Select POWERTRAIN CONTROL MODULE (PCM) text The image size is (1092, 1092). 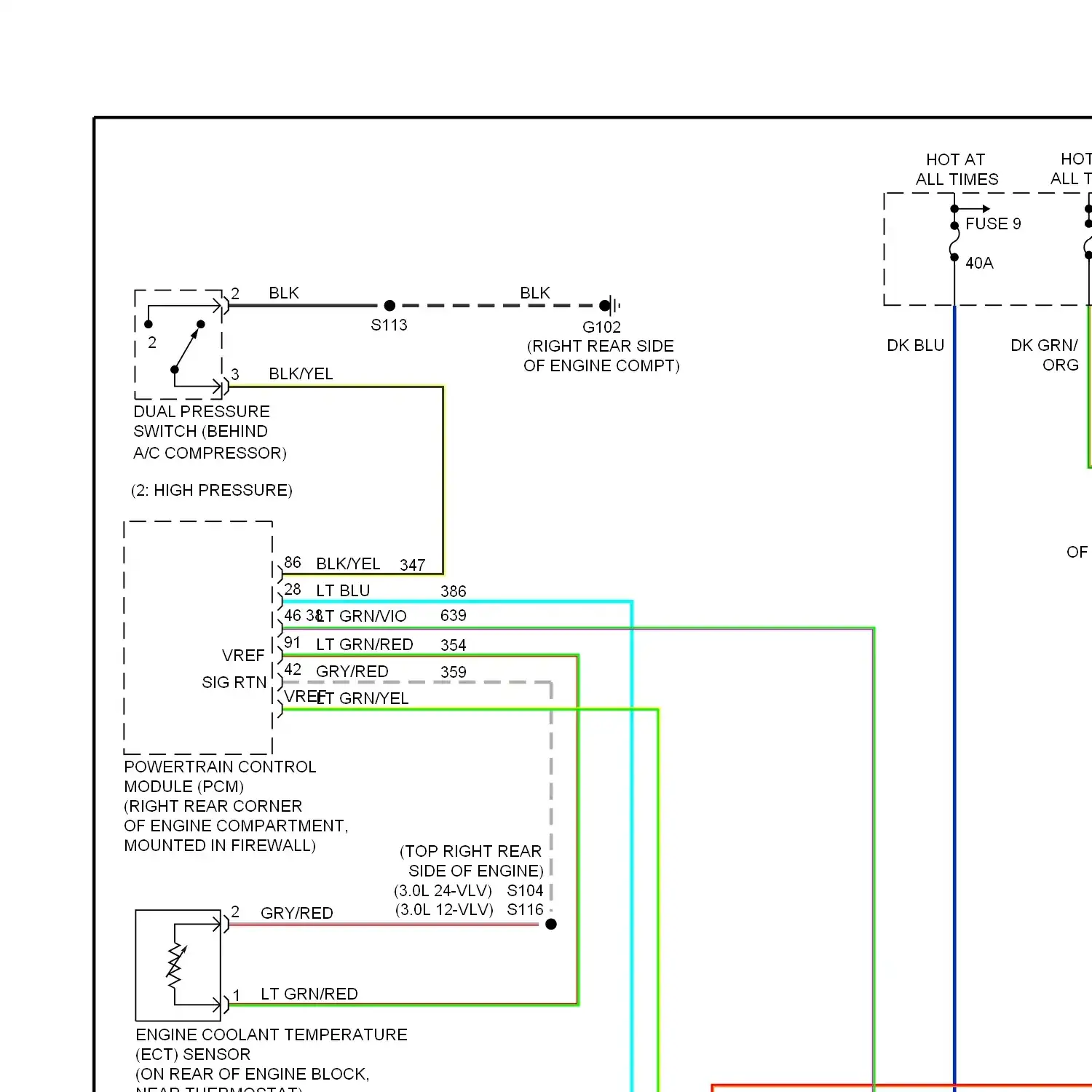[220, 777]
